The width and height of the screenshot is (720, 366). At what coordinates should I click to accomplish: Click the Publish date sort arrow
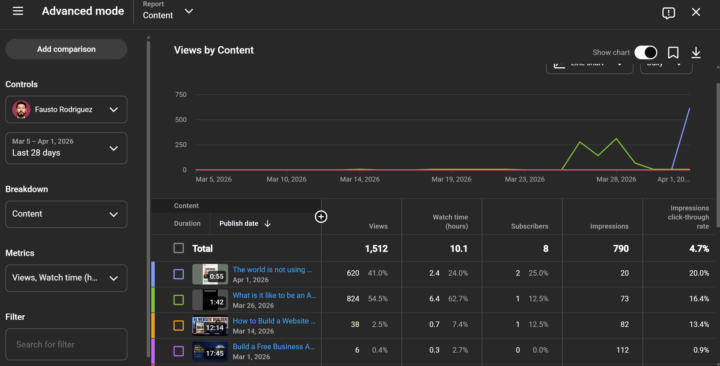(268, 224)
